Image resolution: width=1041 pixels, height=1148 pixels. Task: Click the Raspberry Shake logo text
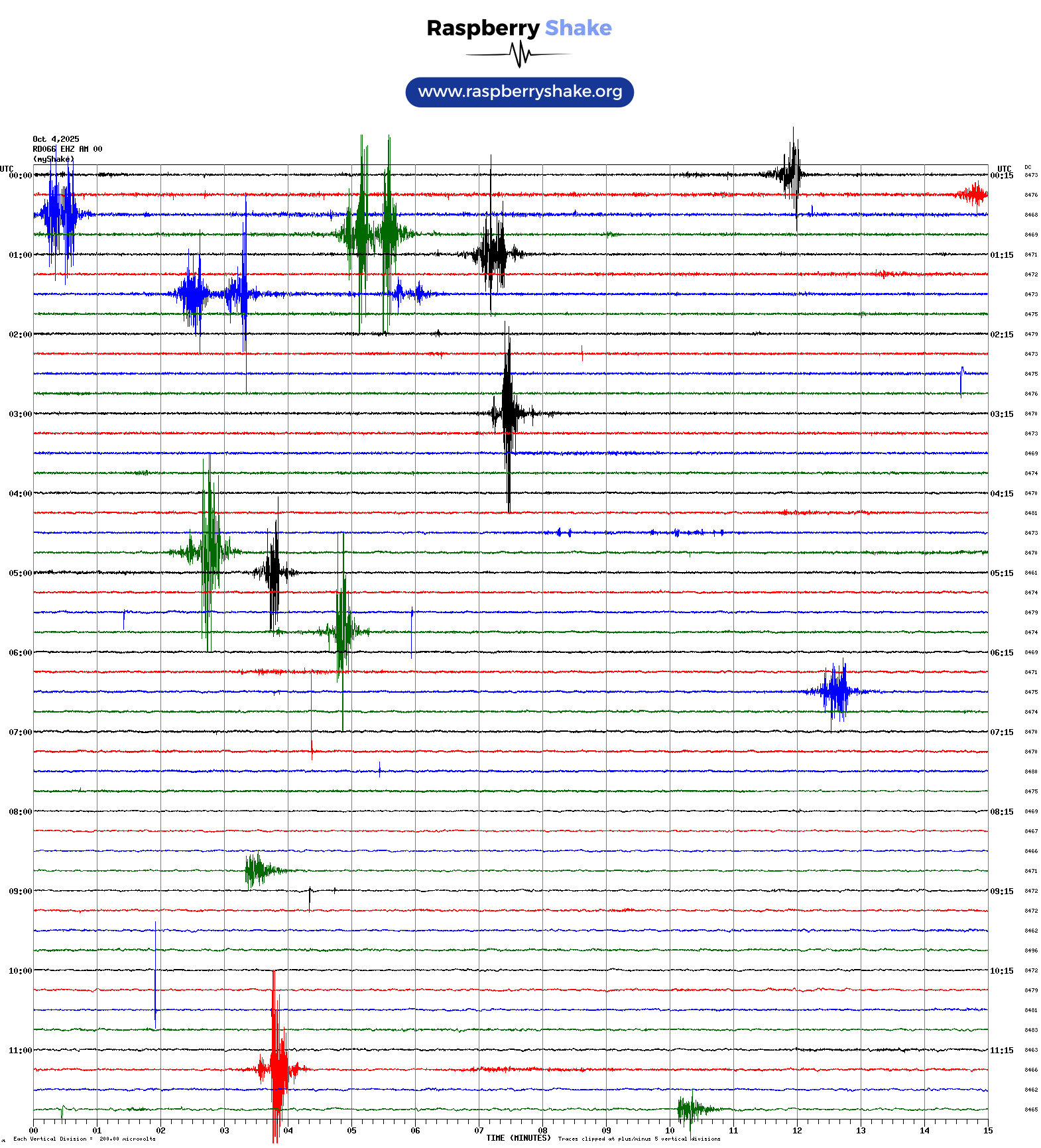(519, 28)
